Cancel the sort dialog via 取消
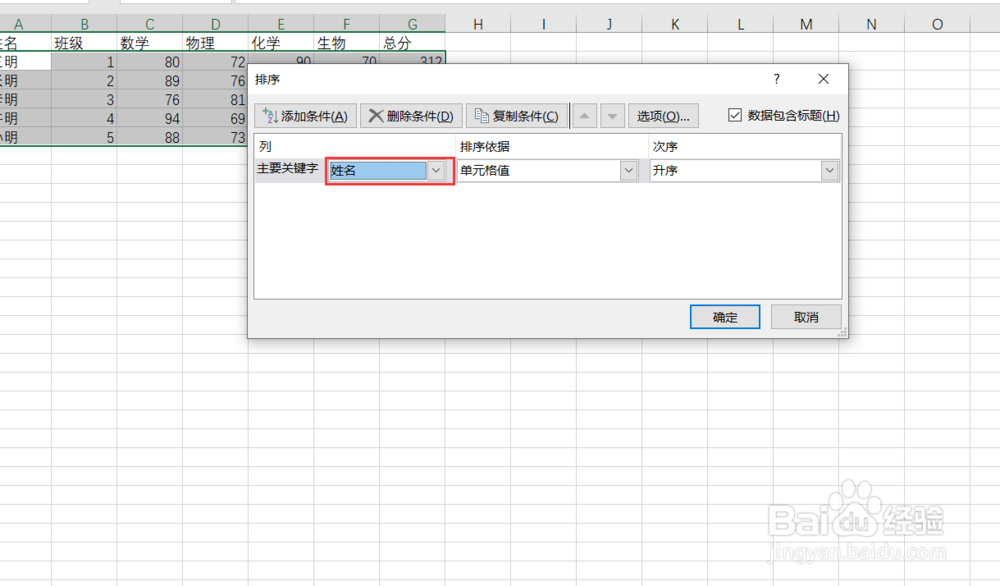 [x=806, y=316]
